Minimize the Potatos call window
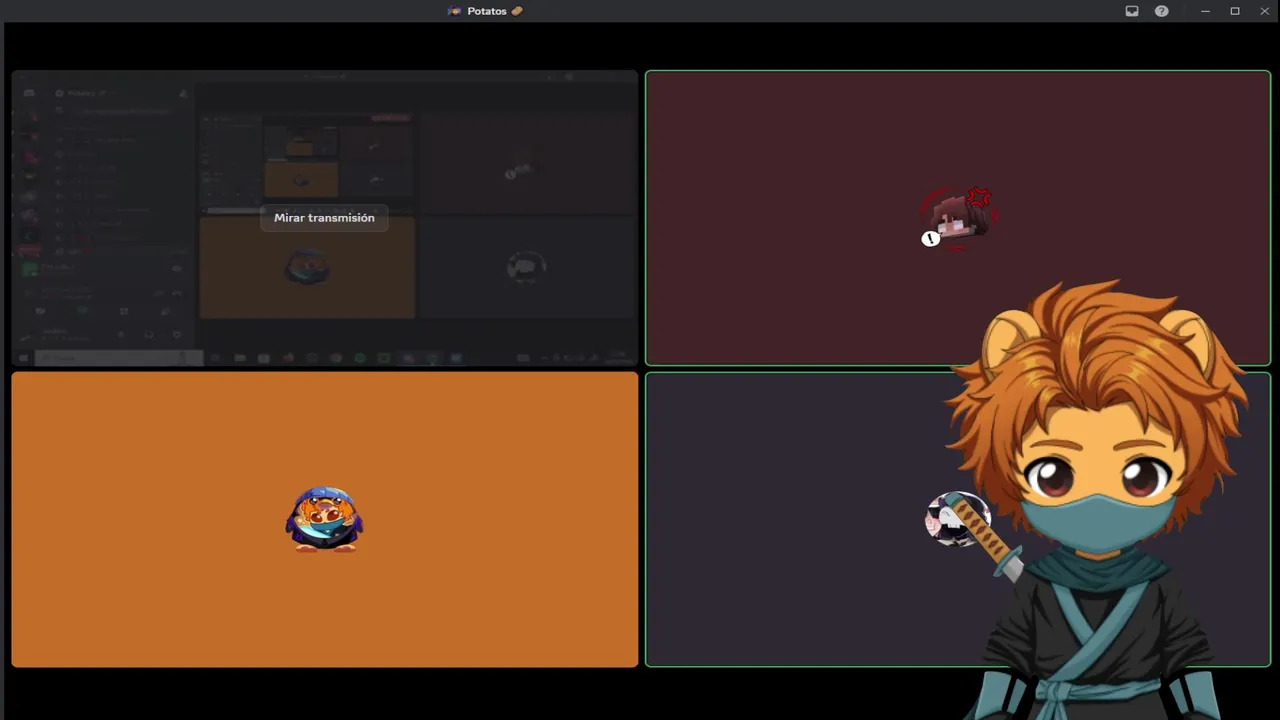This screenshot has width=1280, height=720. (x=1205, y=11)
